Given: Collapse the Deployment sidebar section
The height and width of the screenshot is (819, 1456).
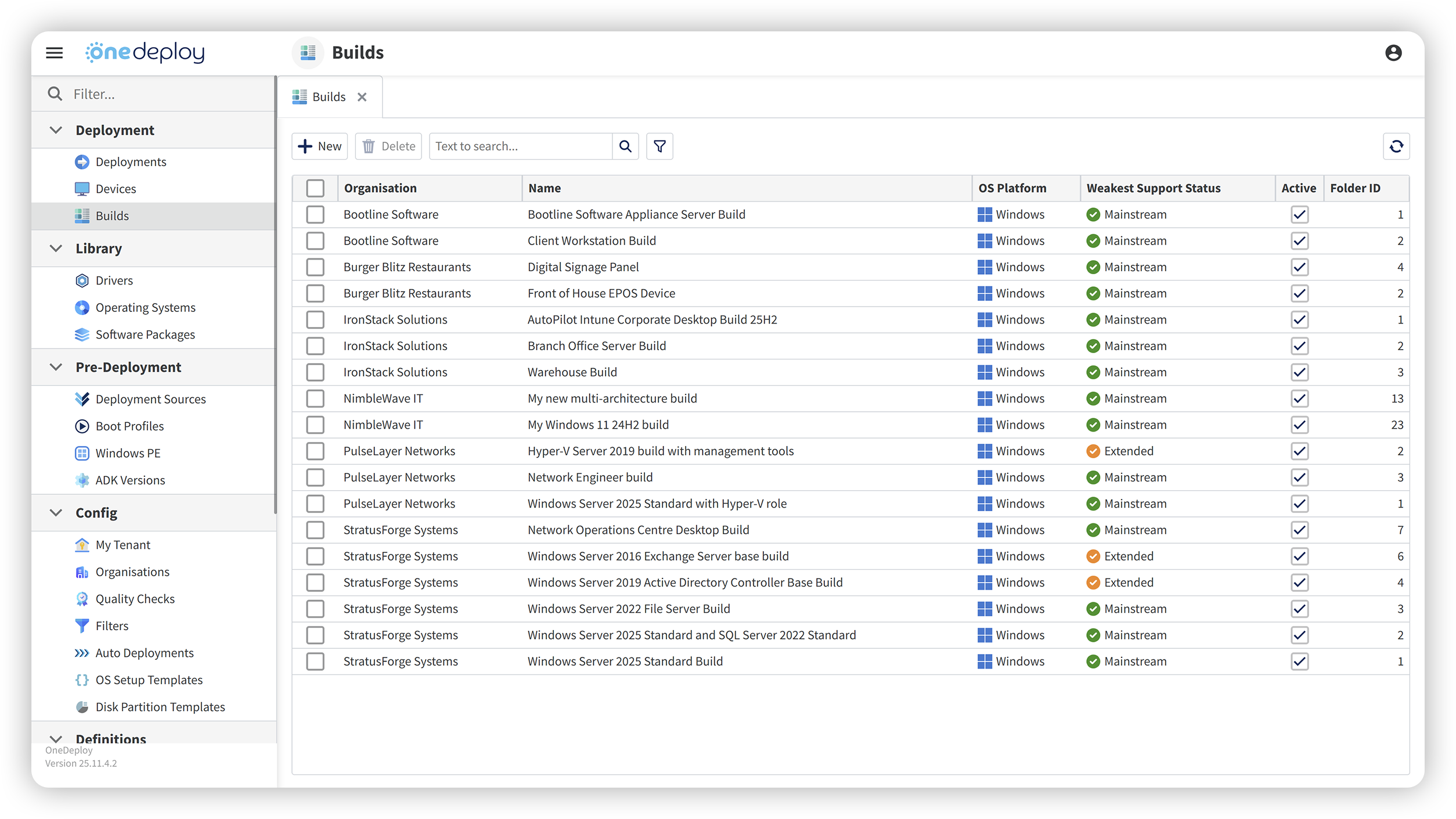Looking at the screenshot, I should (56, 130).
